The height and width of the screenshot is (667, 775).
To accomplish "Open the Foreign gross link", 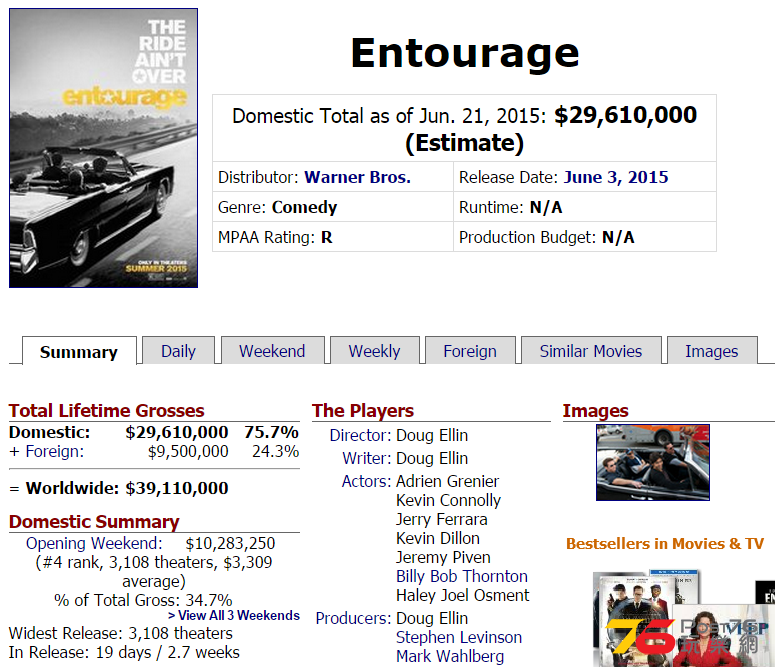I will (55, 451).
